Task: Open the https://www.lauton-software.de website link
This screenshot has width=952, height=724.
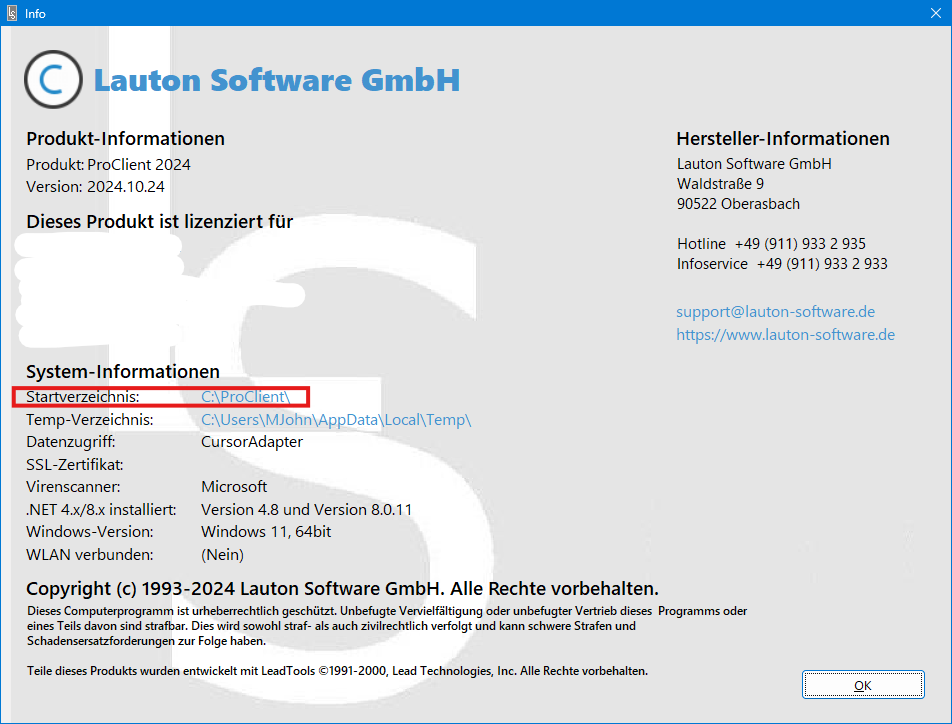Action: click(x=785, y=334)
